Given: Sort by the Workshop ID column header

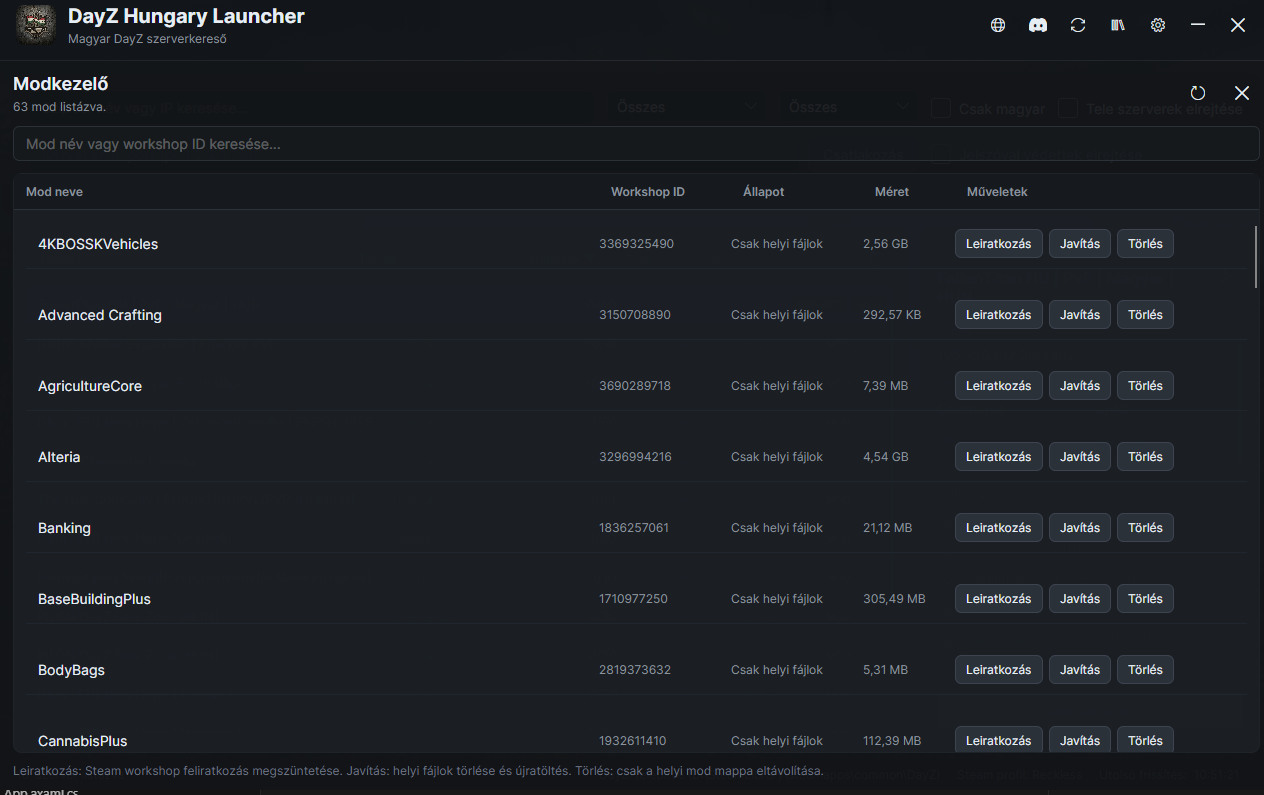Looking at the screenshot, I should point(648,192).
